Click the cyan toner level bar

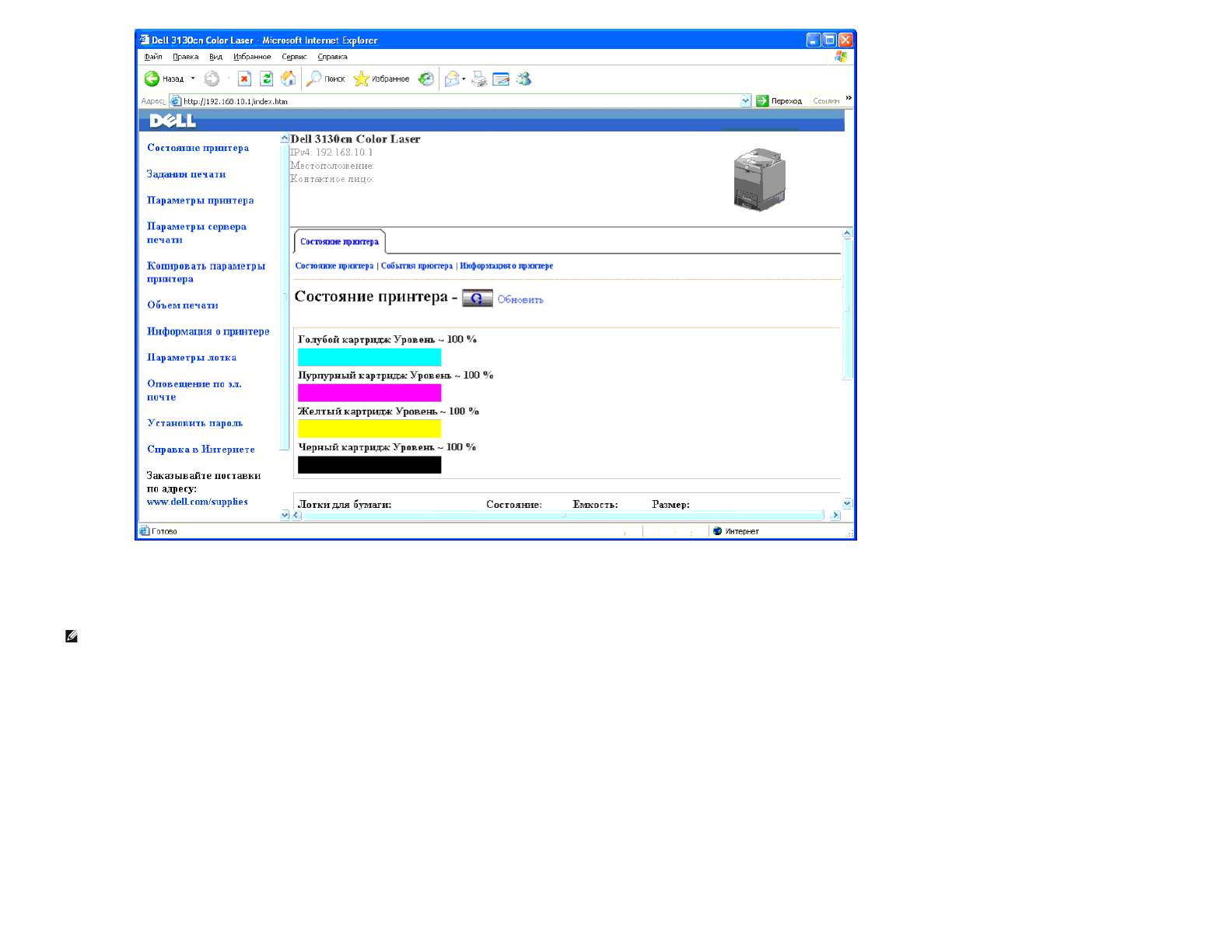coord(369,357)
